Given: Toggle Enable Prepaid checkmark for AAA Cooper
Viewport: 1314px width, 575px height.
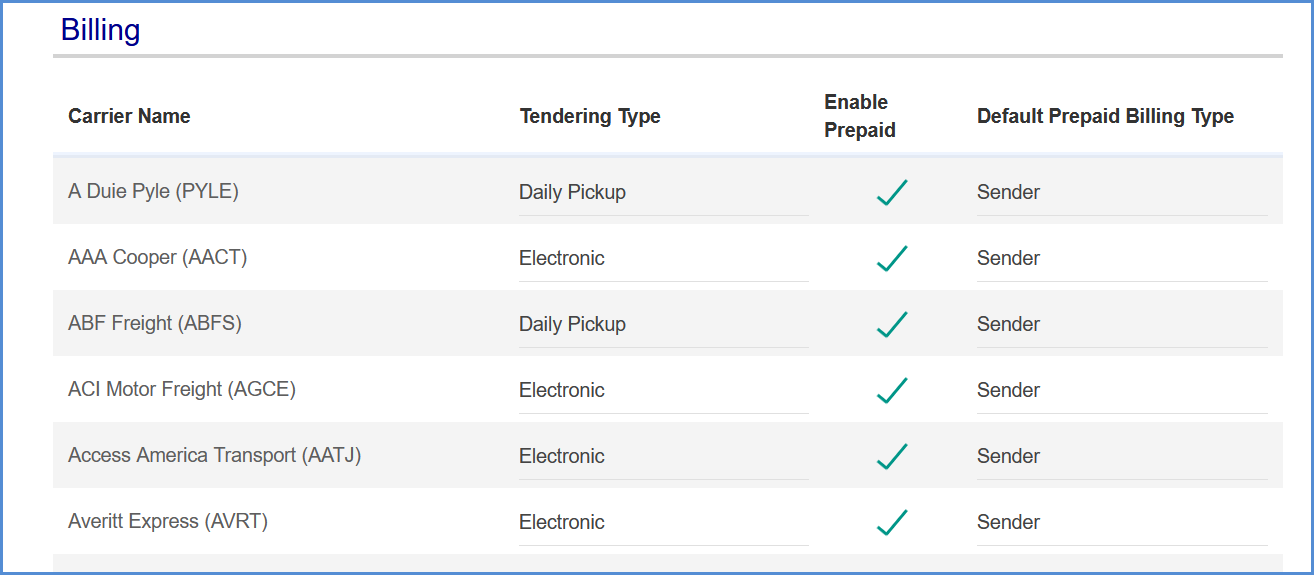Looking at the screenshot, I should pos(891,258).
